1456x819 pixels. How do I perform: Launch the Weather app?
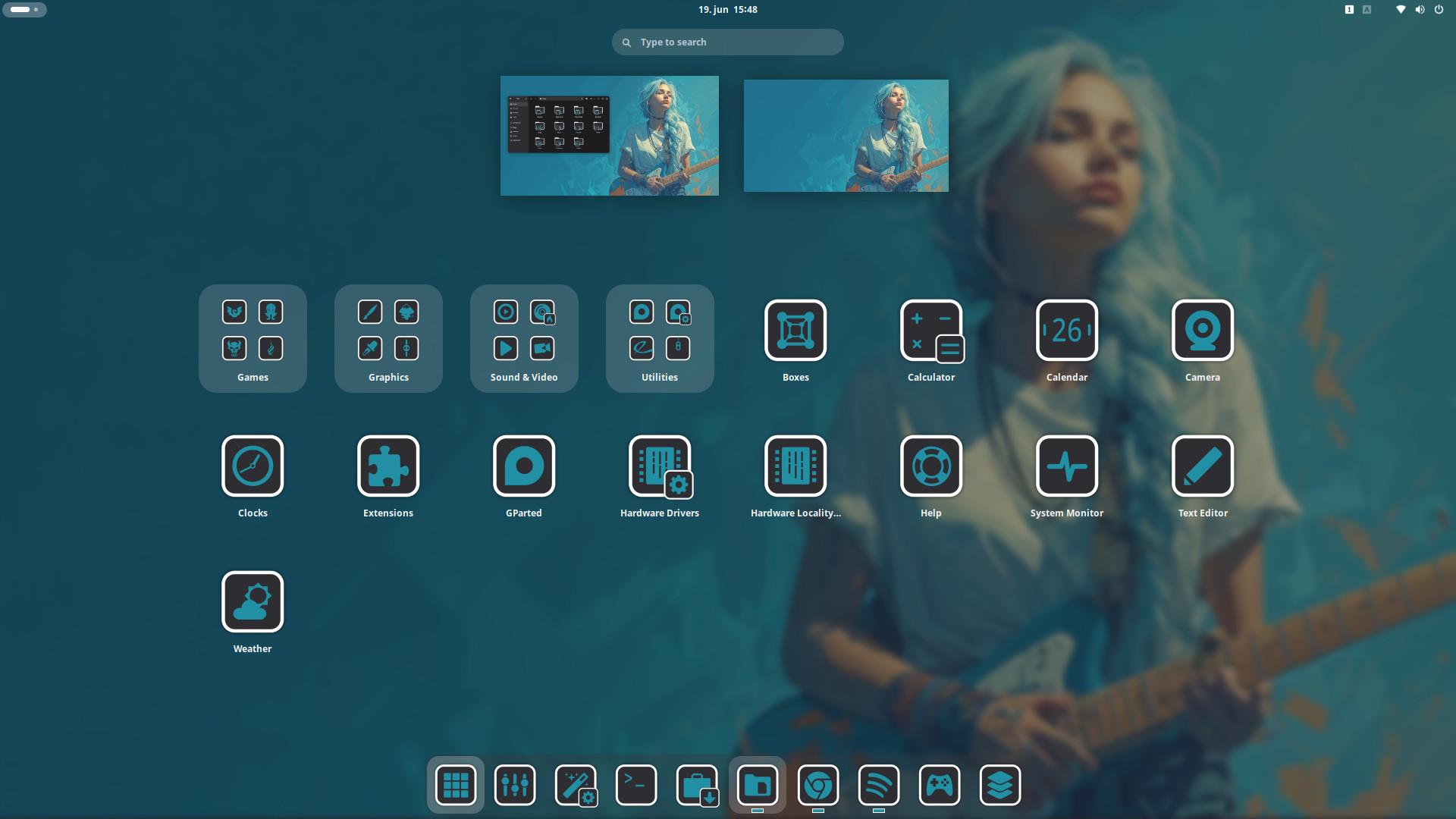tap(253, 602)
